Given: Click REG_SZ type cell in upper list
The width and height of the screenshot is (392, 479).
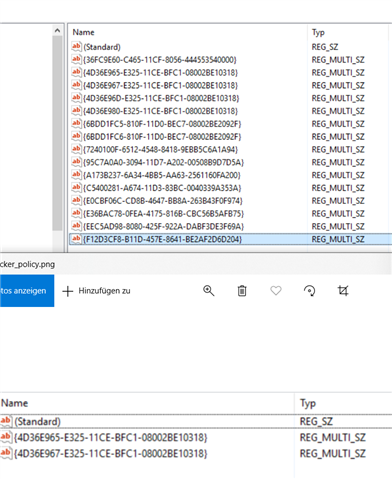Looking at the screenshot, I should click(325, 47).
